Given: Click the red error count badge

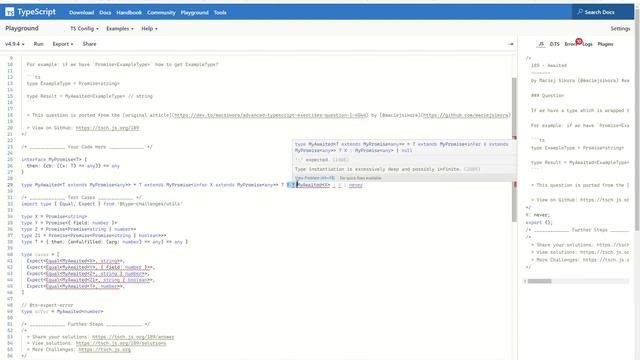Looking at the screenshot, I should [x=579, y=41].
